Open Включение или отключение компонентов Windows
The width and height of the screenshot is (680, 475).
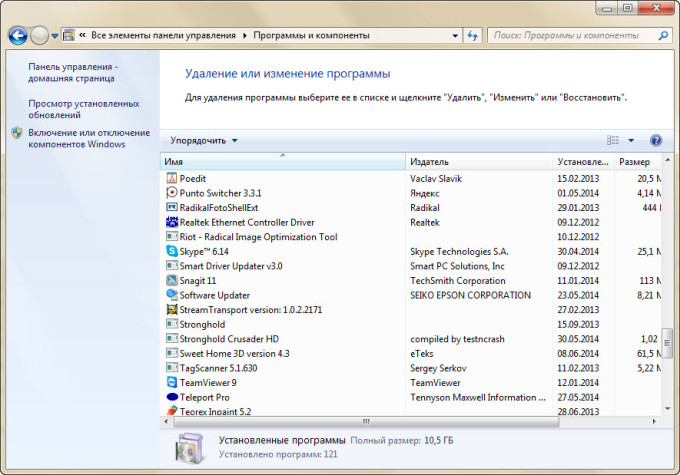tap(89, 138)
